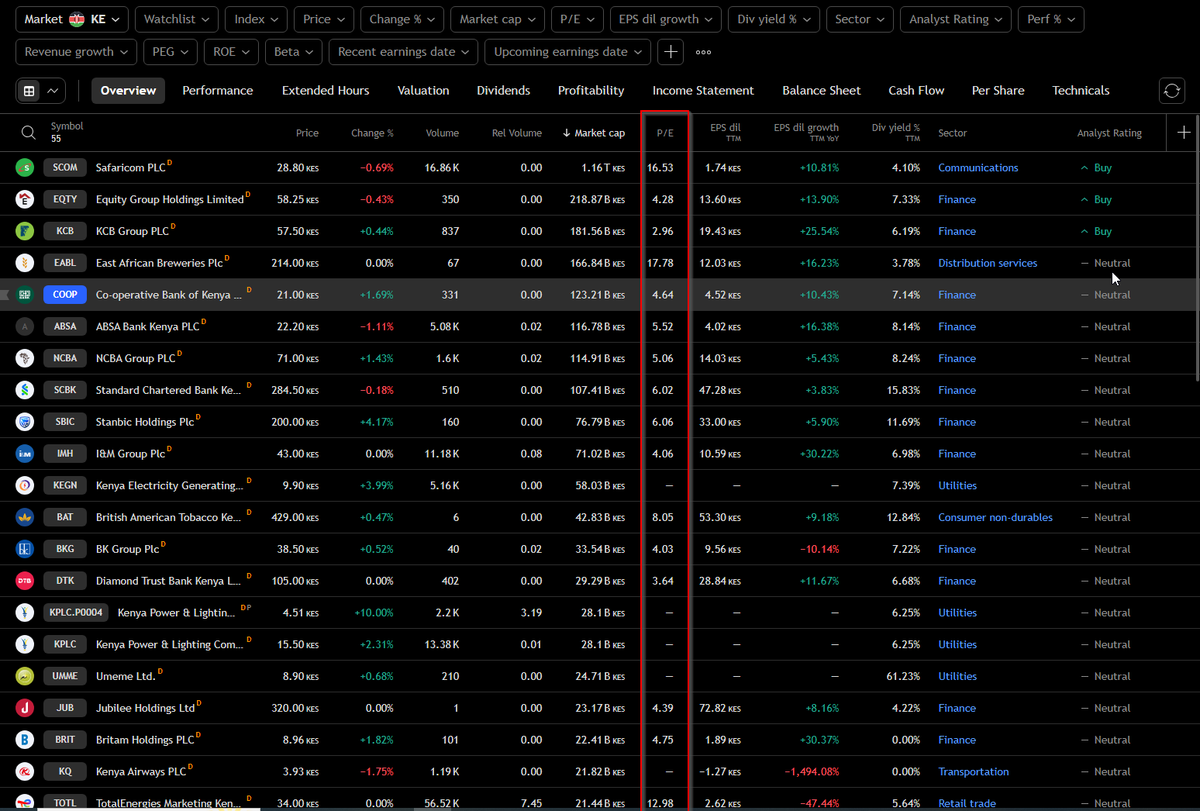Expand the Market cap filter dropdown
Viewport: 1200px width, 811px height.
497,20
